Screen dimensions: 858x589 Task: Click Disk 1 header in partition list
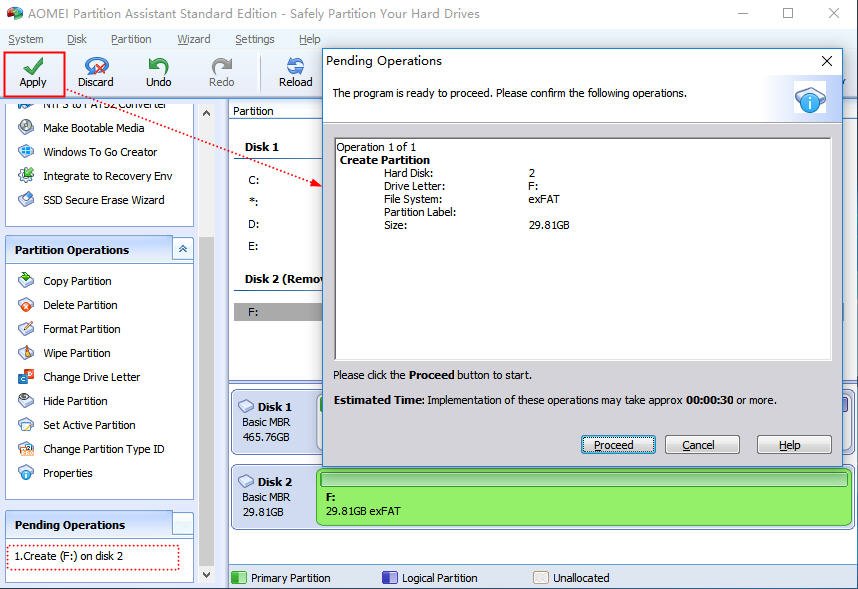click(262, 147)
